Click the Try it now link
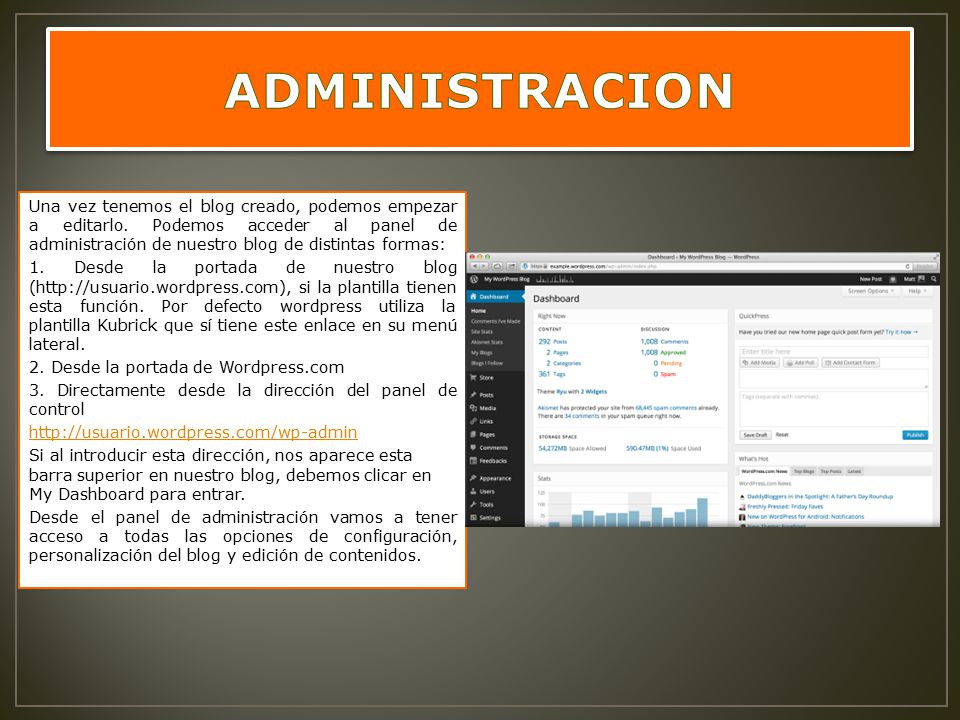The image size is (960, 720). (x=901, y=332)
